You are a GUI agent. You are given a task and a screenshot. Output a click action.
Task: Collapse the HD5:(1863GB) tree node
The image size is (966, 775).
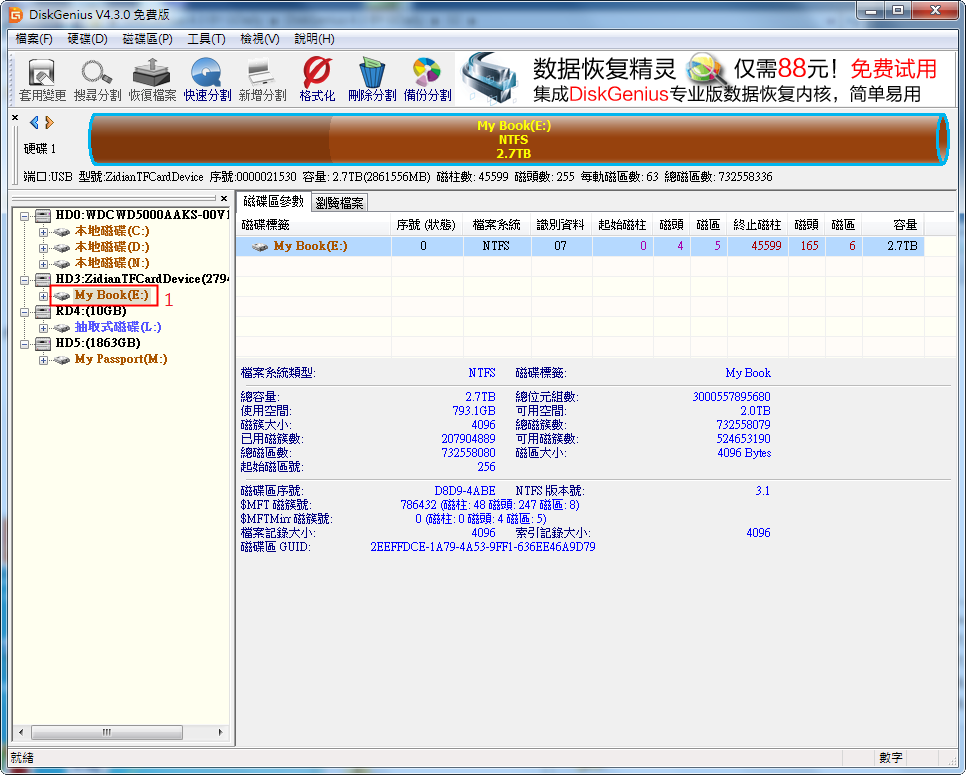(x=25, y=344)
